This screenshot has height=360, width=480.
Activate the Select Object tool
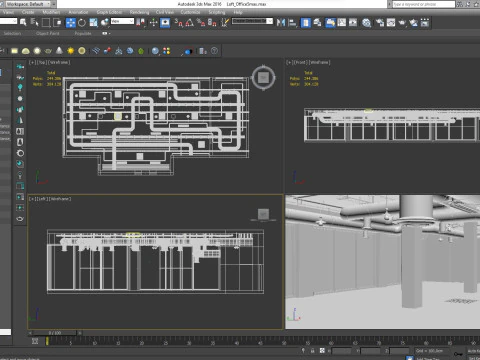(x=23, y=22)
